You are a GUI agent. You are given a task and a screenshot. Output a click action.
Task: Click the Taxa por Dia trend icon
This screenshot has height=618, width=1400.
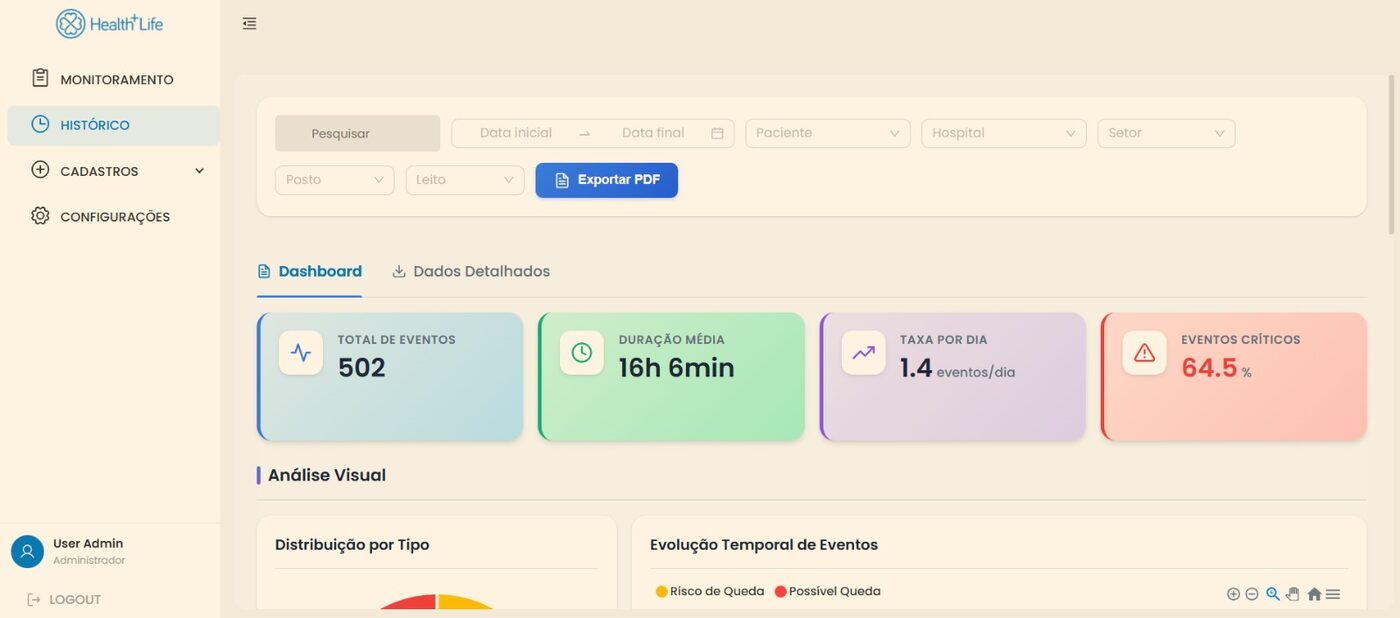863,352
